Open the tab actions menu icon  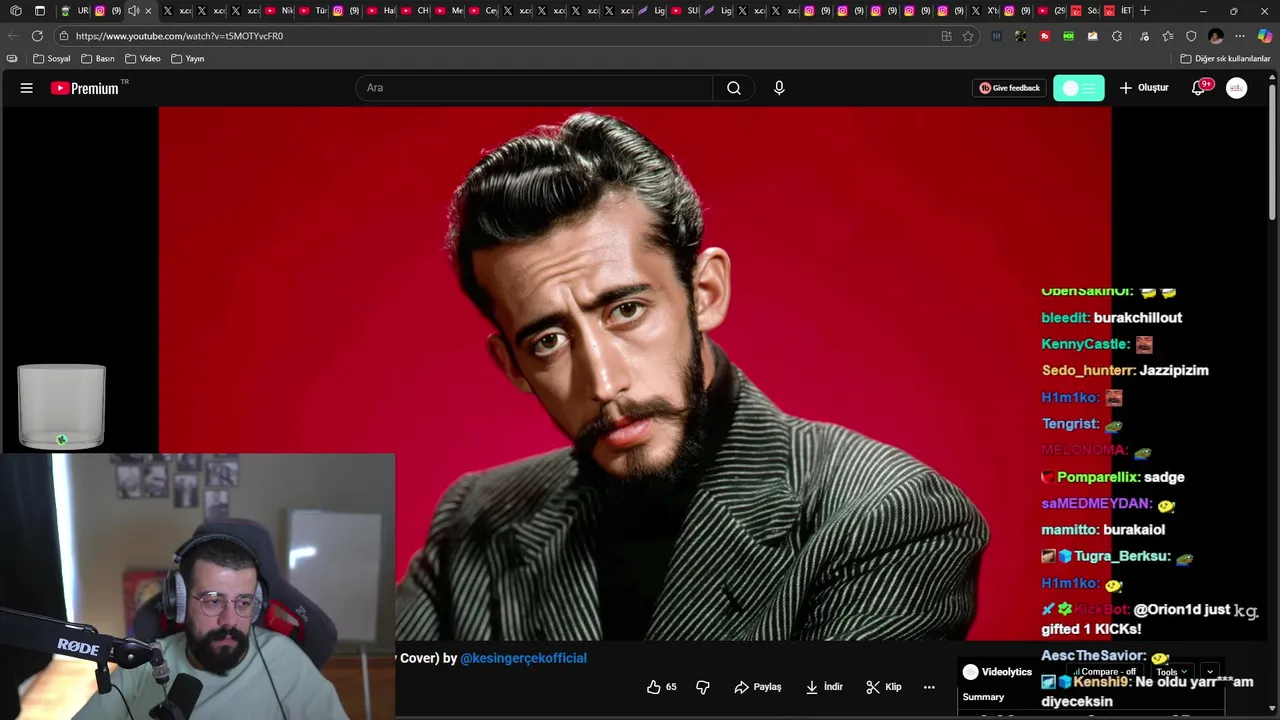40,11
